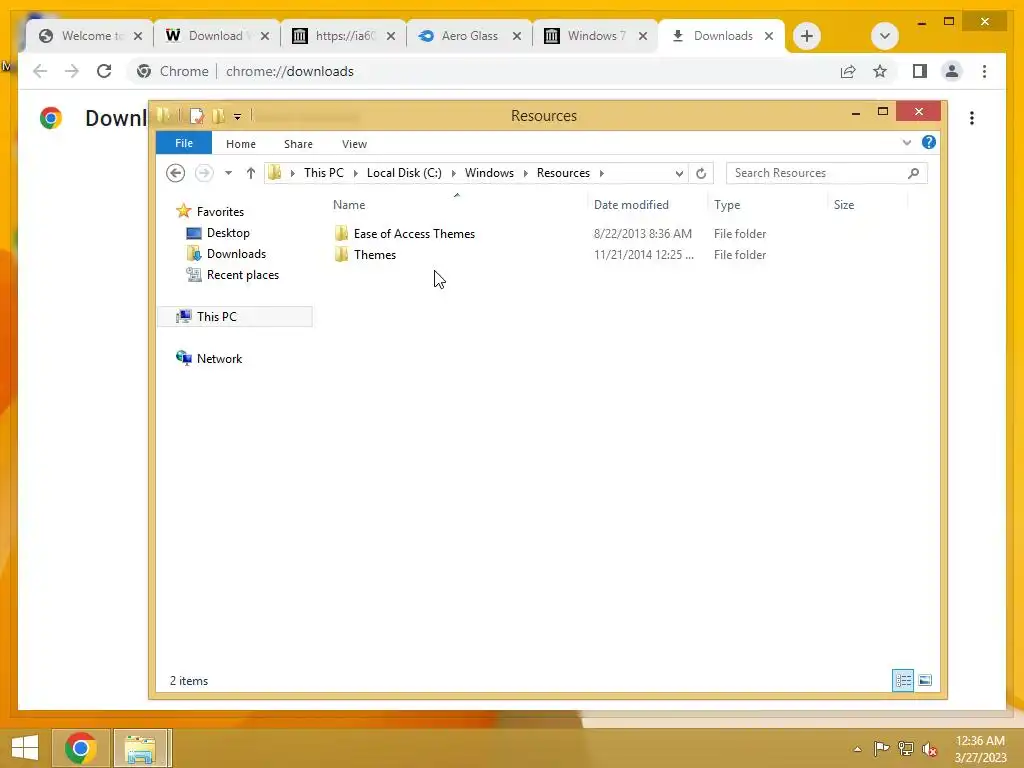Sort by Size column header
This screenshot has width=1024, height=768.
tap(844, 205)
